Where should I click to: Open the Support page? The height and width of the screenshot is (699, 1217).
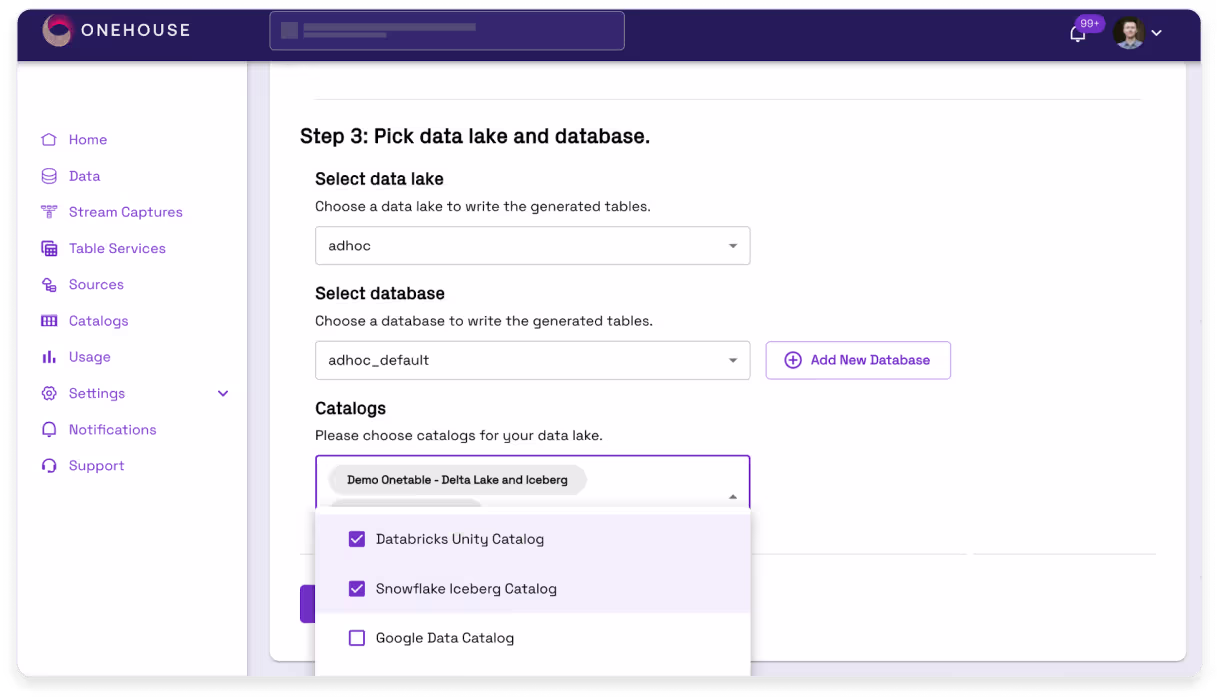97,466
